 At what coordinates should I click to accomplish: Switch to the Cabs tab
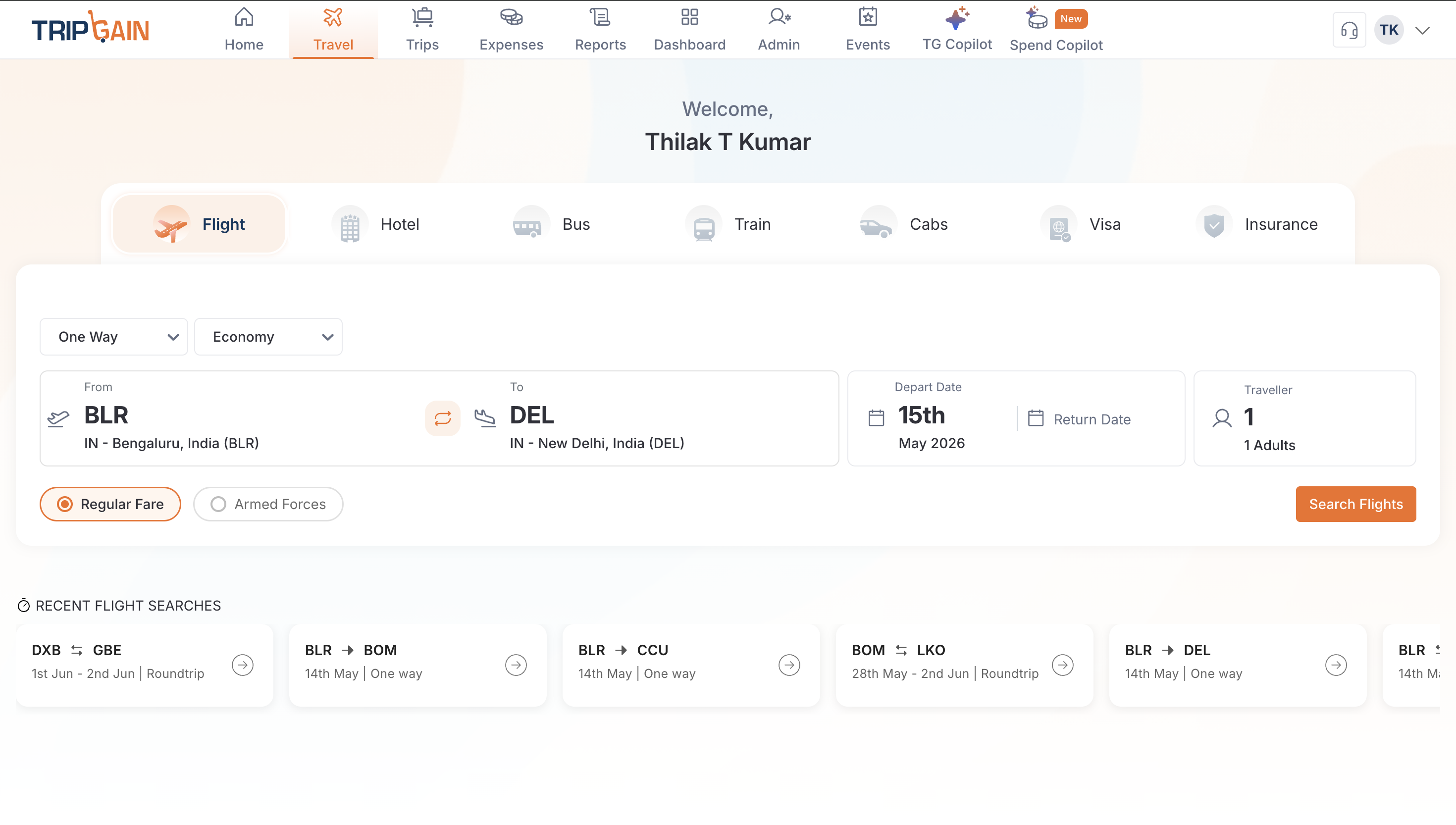904,224
